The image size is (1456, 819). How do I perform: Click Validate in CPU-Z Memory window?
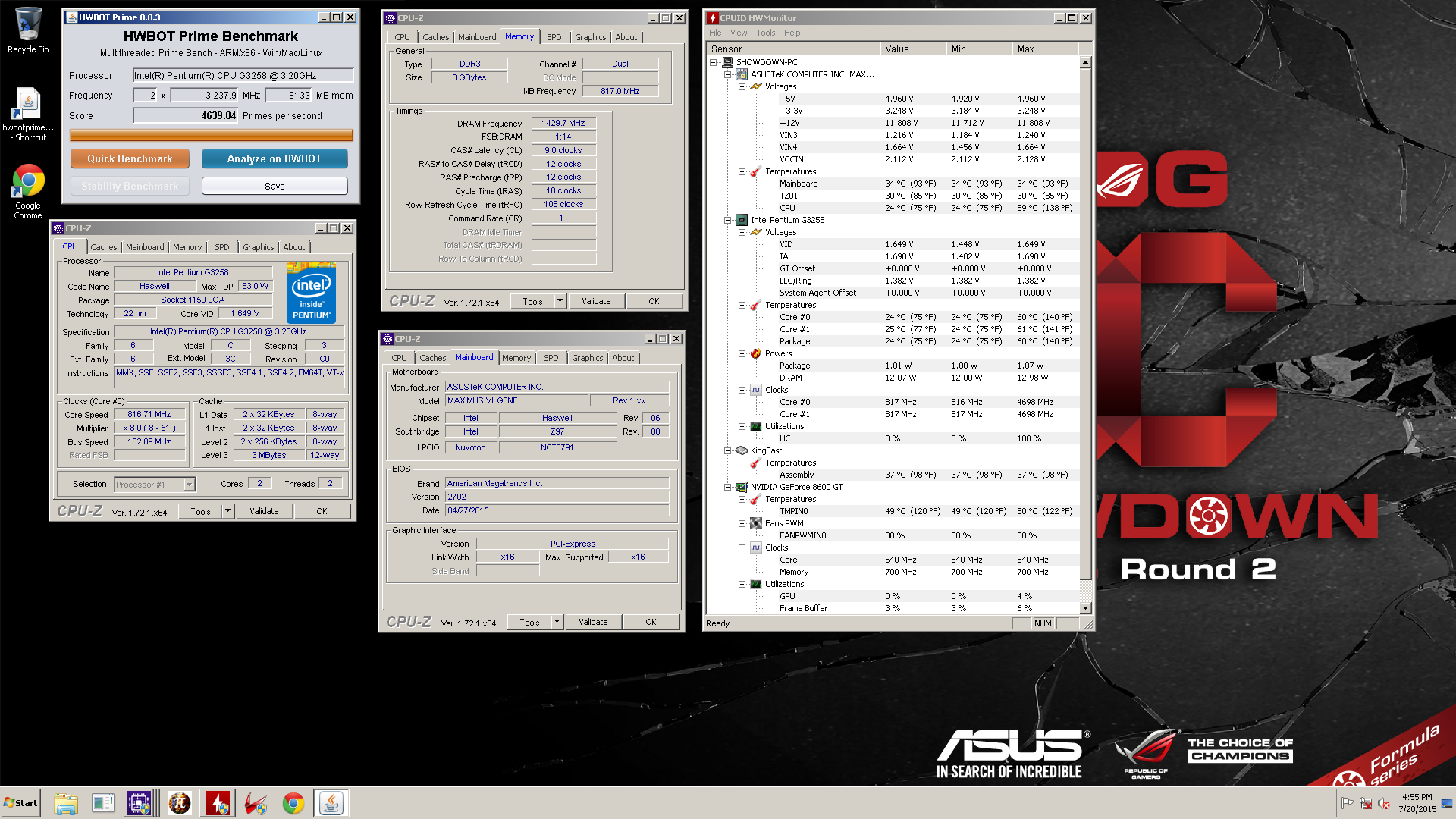[x=596, y=301]
